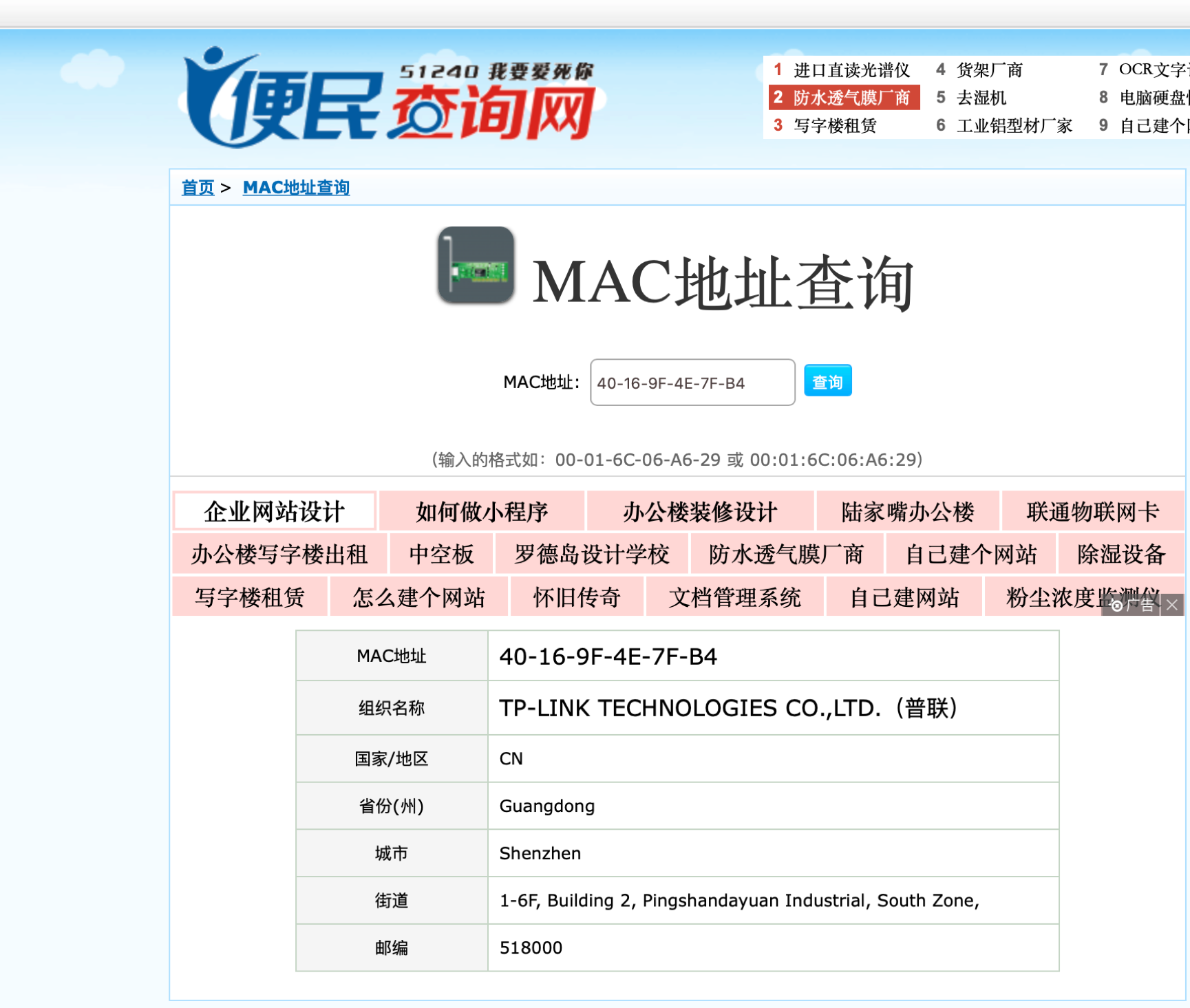Viewport: 1190px width, 1008px height.
Task: Open the MAC地址查询 breadcrumb link
Action: coord(296,187)
